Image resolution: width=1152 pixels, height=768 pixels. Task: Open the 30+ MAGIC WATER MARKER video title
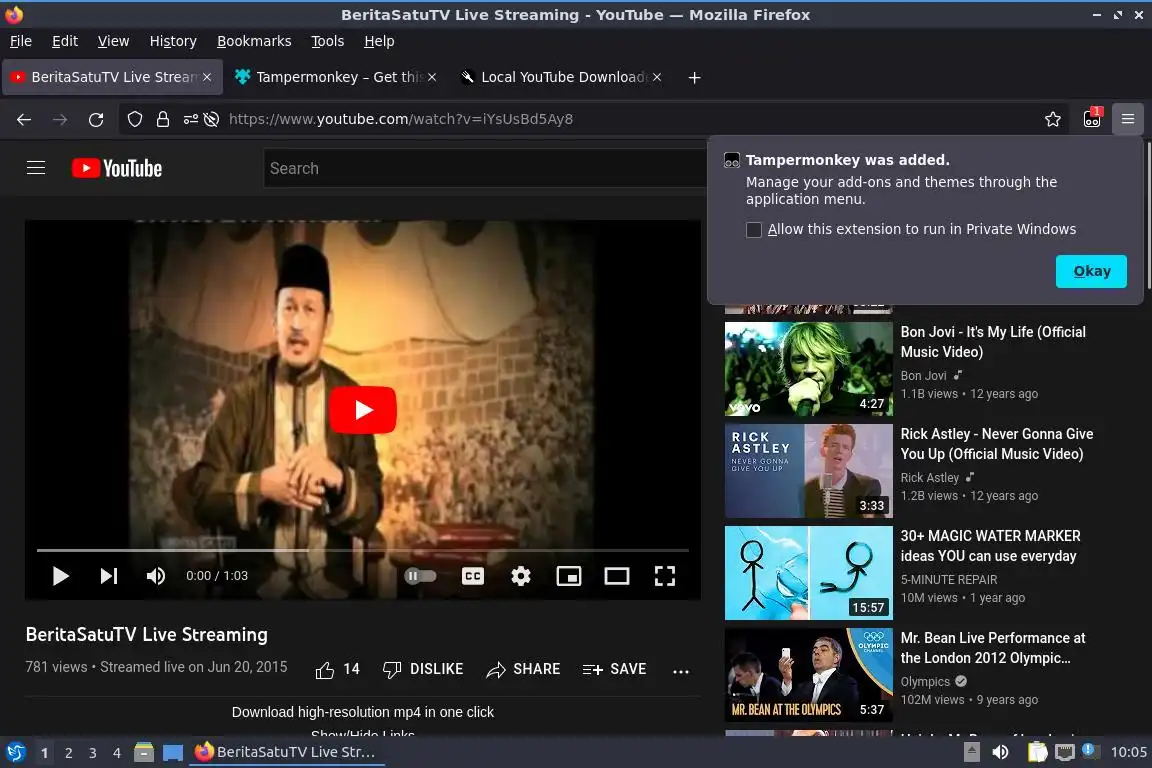[990, 546]
